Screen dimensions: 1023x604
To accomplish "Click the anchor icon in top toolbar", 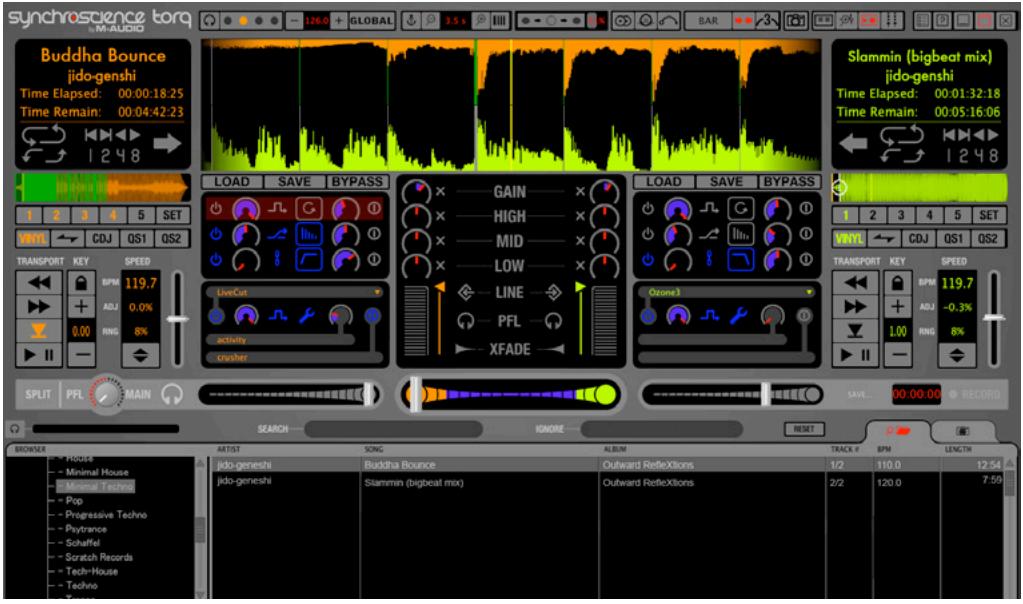I will [x=411, y=20].
